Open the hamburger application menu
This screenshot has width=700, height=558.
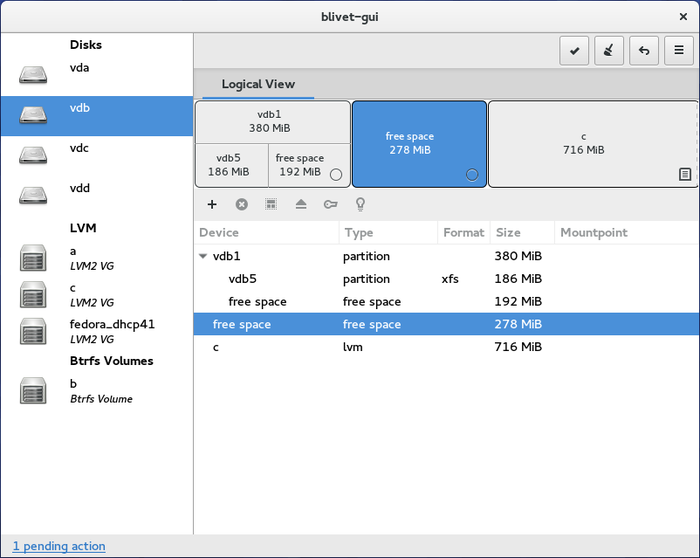(679, 51)
